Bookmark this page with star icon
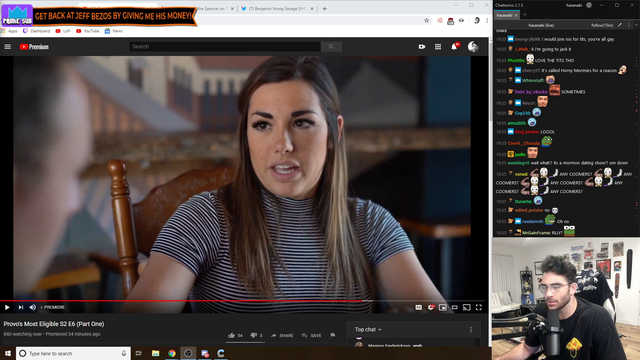 (x=427, y=20)
